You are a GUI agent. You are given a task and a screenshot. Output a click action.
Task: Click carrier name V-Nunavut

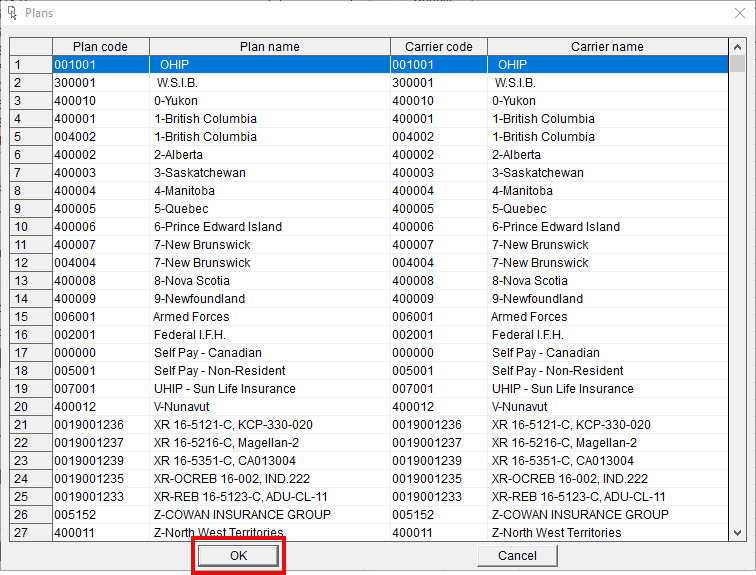608,407
